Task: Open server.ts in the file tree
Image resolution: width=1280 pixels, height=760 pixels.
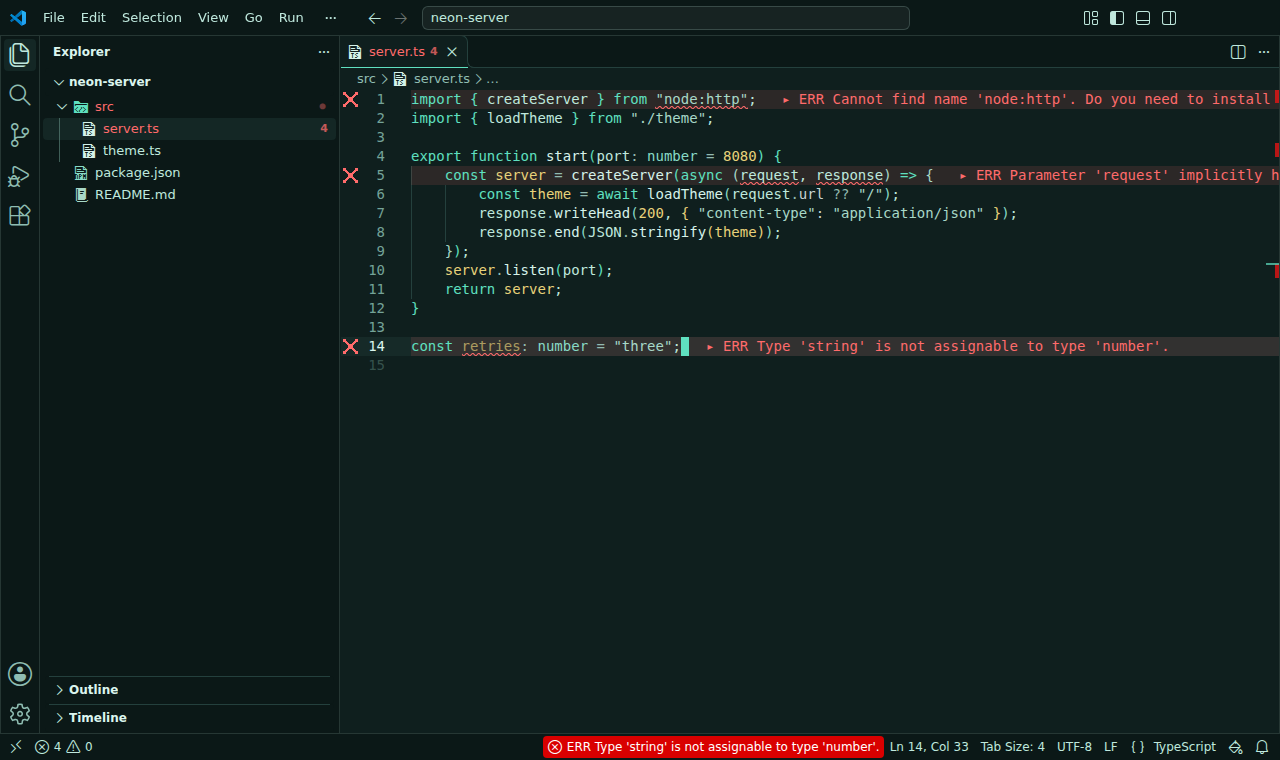Action: [189, 129]
